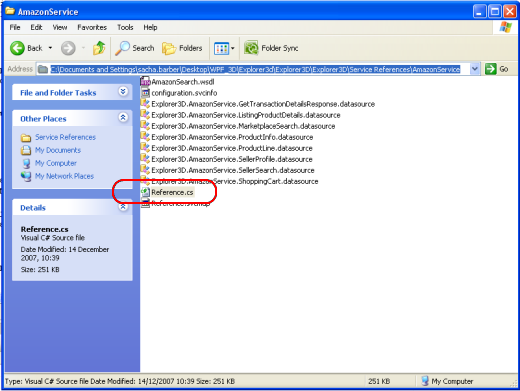
Task: Click the configuration.svcinfo file name
Action: coord(184,93)
